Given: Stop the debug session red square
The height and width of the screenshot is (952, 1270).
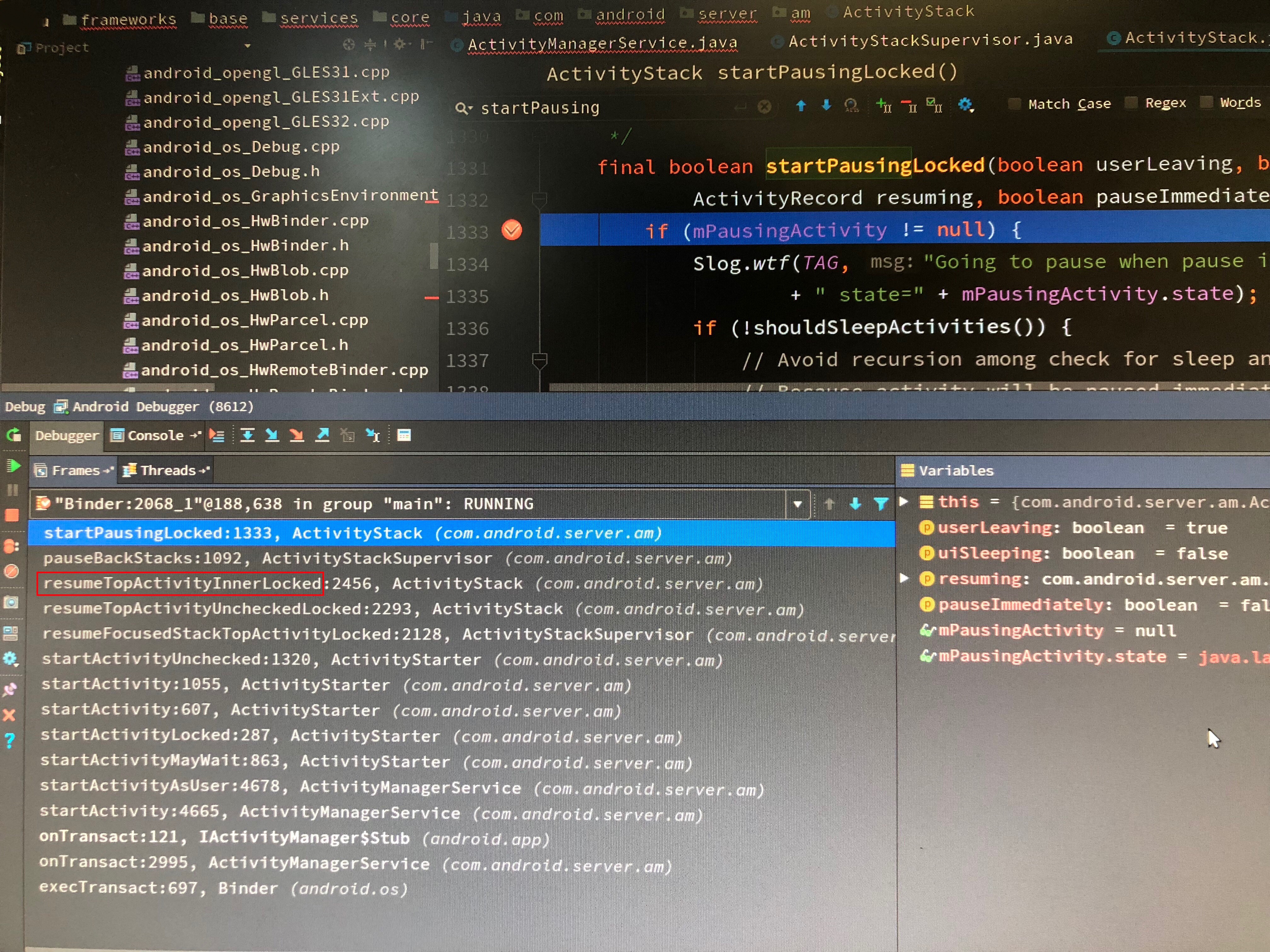Looking at the screenshot, I should pyautogui.click(x=12, y=515).
